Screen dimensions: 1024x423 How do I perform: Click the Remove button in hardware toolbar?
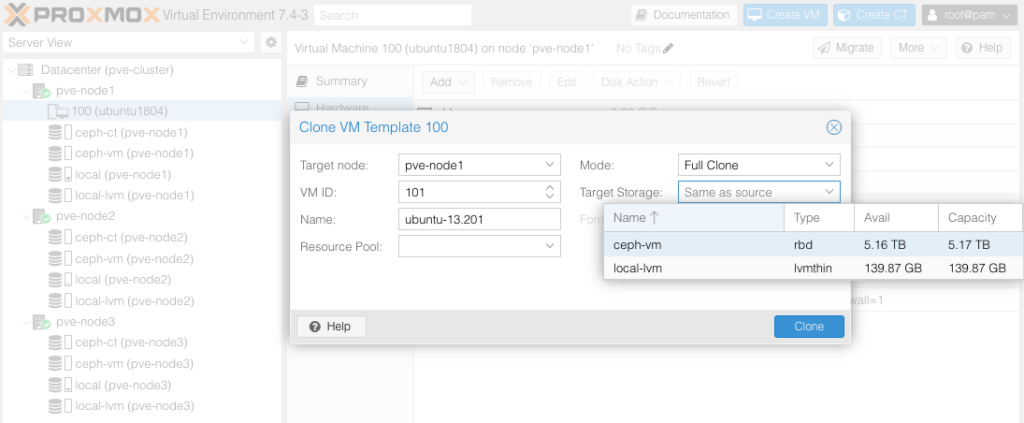[511, 82]
